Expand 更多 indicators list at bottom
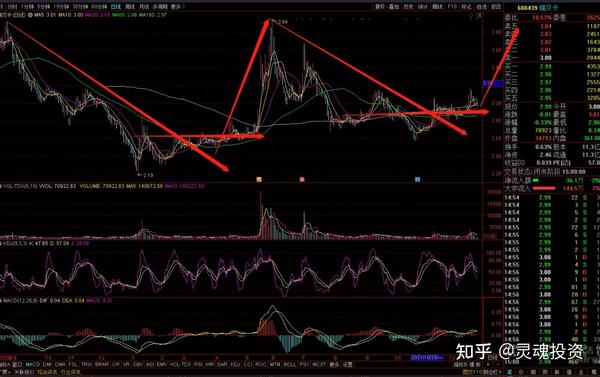 [x=335, y=364]
